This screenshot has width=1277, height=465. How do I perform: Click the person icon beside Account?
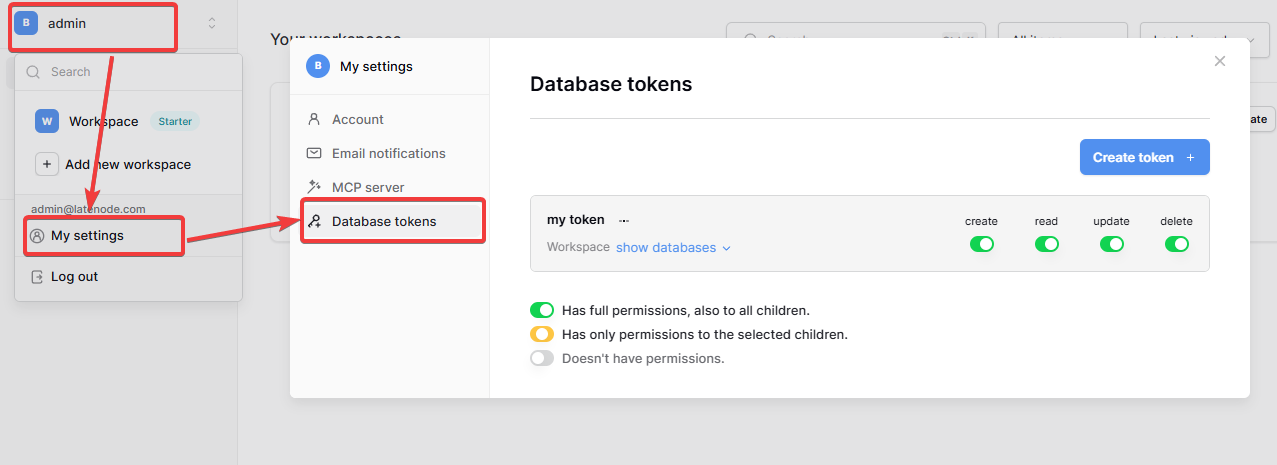pos(314,119)
